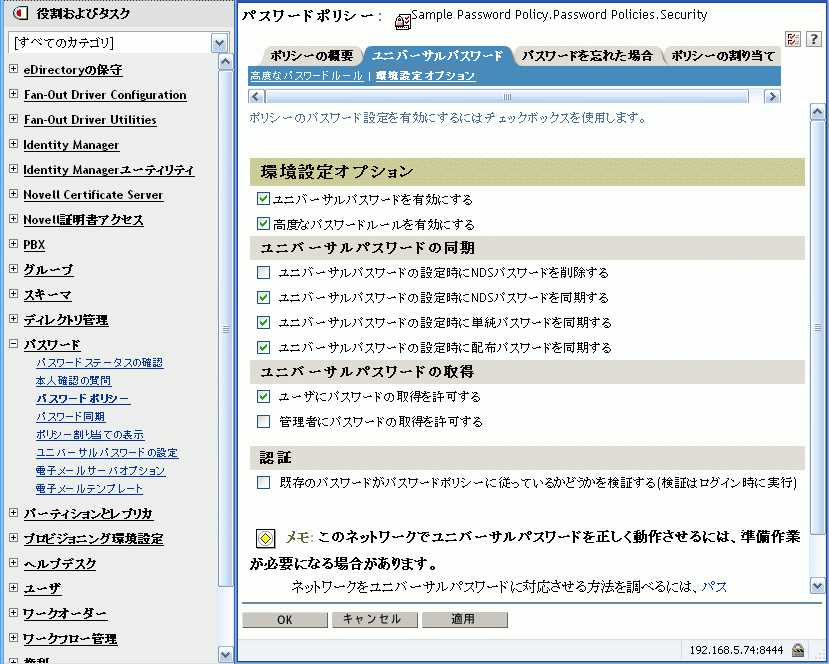Check NDSパスワードを削除する option
The width and height of the screenshot is (829, 664).
263,272
